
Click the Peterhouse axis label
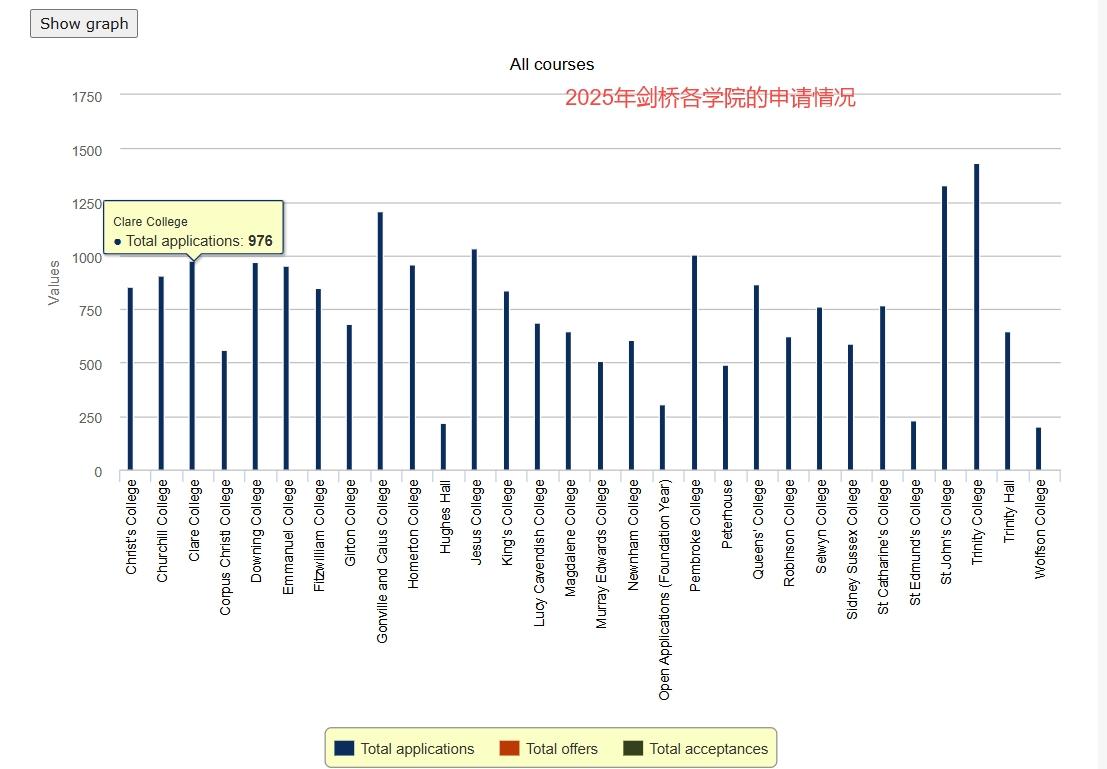[727, 514]
